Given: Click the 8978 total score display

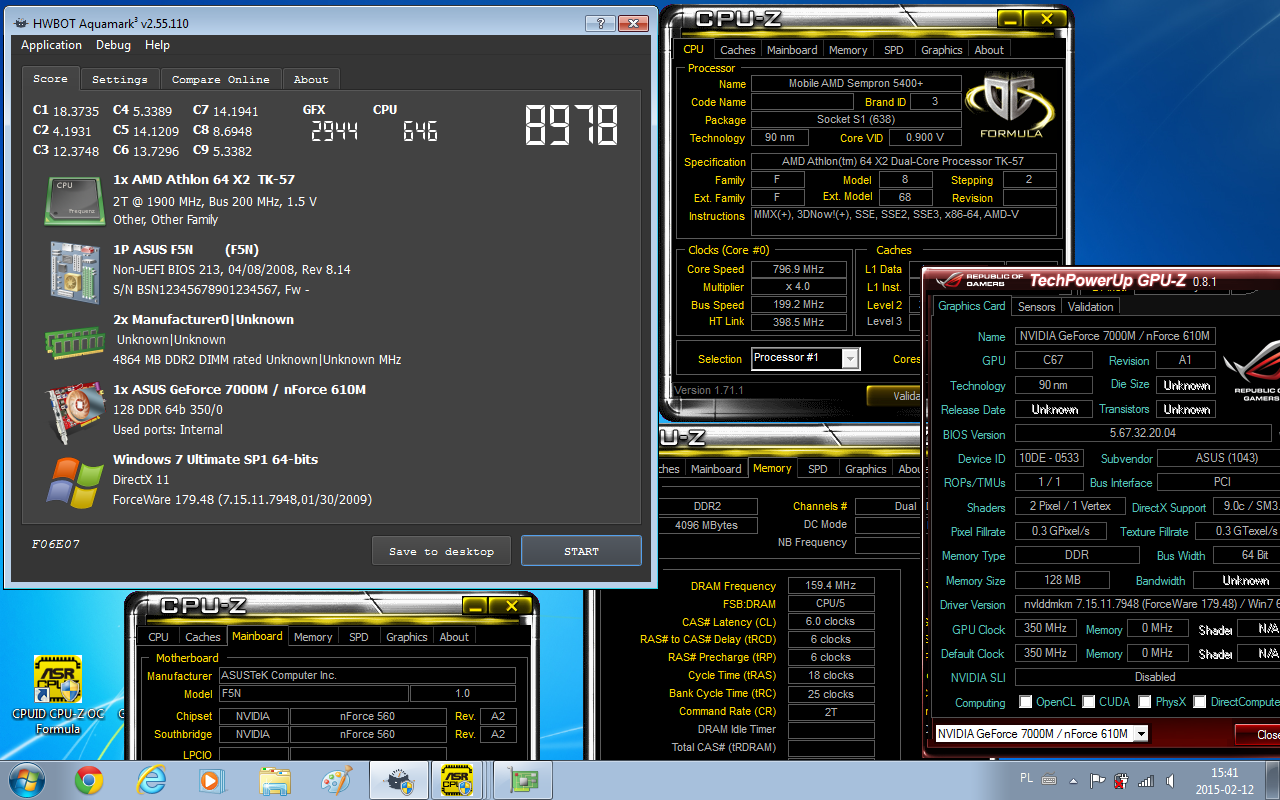Looking at the screenshot, I should [x=572, y=126].
